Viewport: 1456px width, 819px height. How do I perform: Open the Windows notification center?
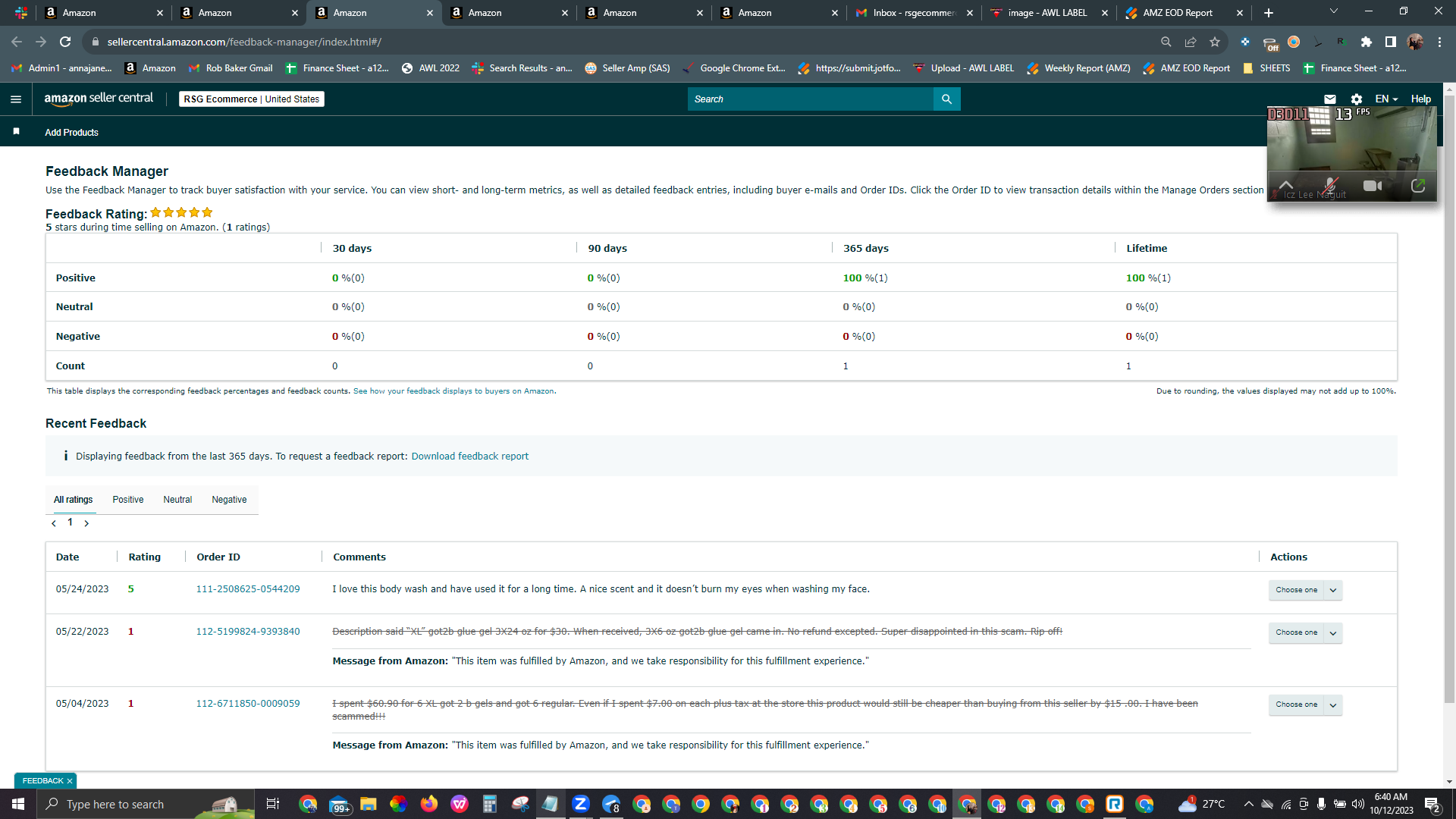coord(1432,804)
